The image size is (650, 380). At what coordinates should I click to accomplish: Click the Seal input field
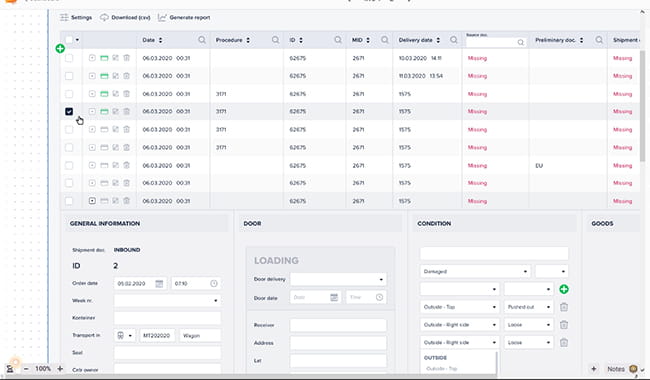(167, 353)
